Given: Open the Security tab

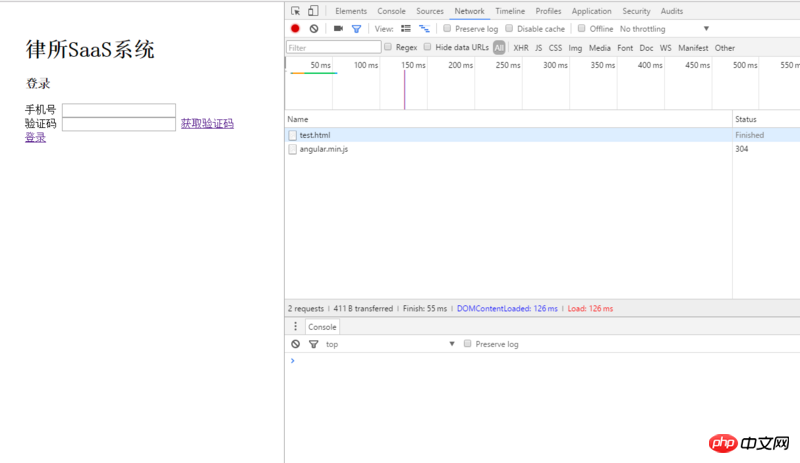Looking at the screenshot, I should [636, 11].
